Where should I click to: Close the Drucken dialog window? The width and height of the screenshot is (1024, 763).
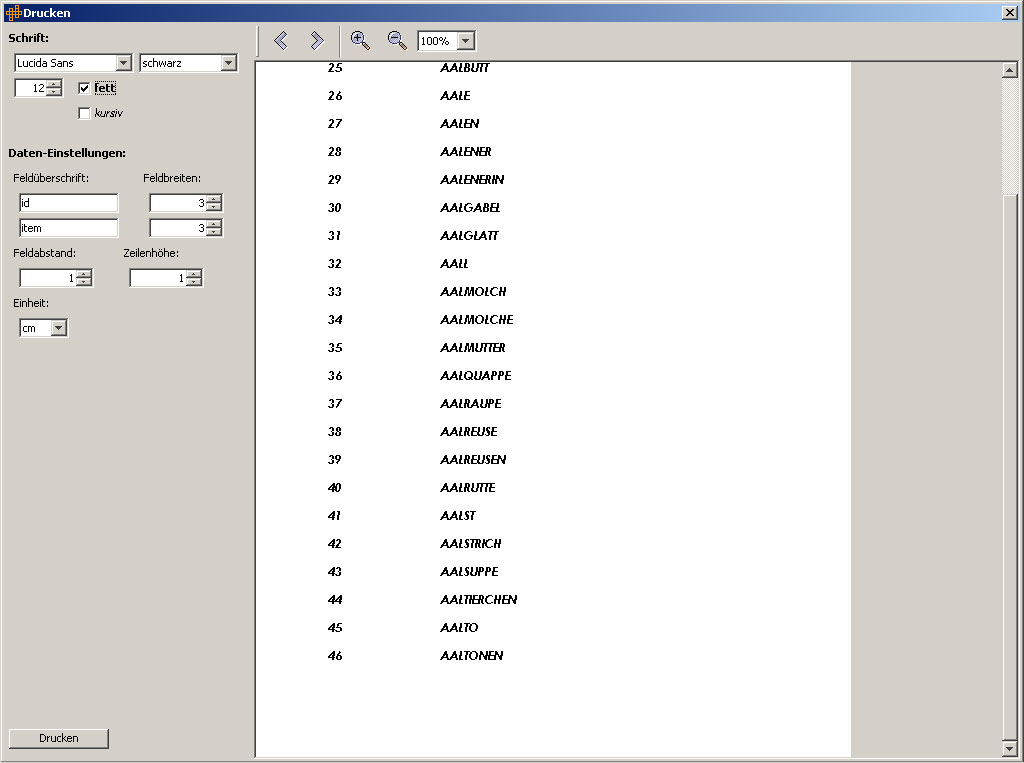[x=1009, y=12]
